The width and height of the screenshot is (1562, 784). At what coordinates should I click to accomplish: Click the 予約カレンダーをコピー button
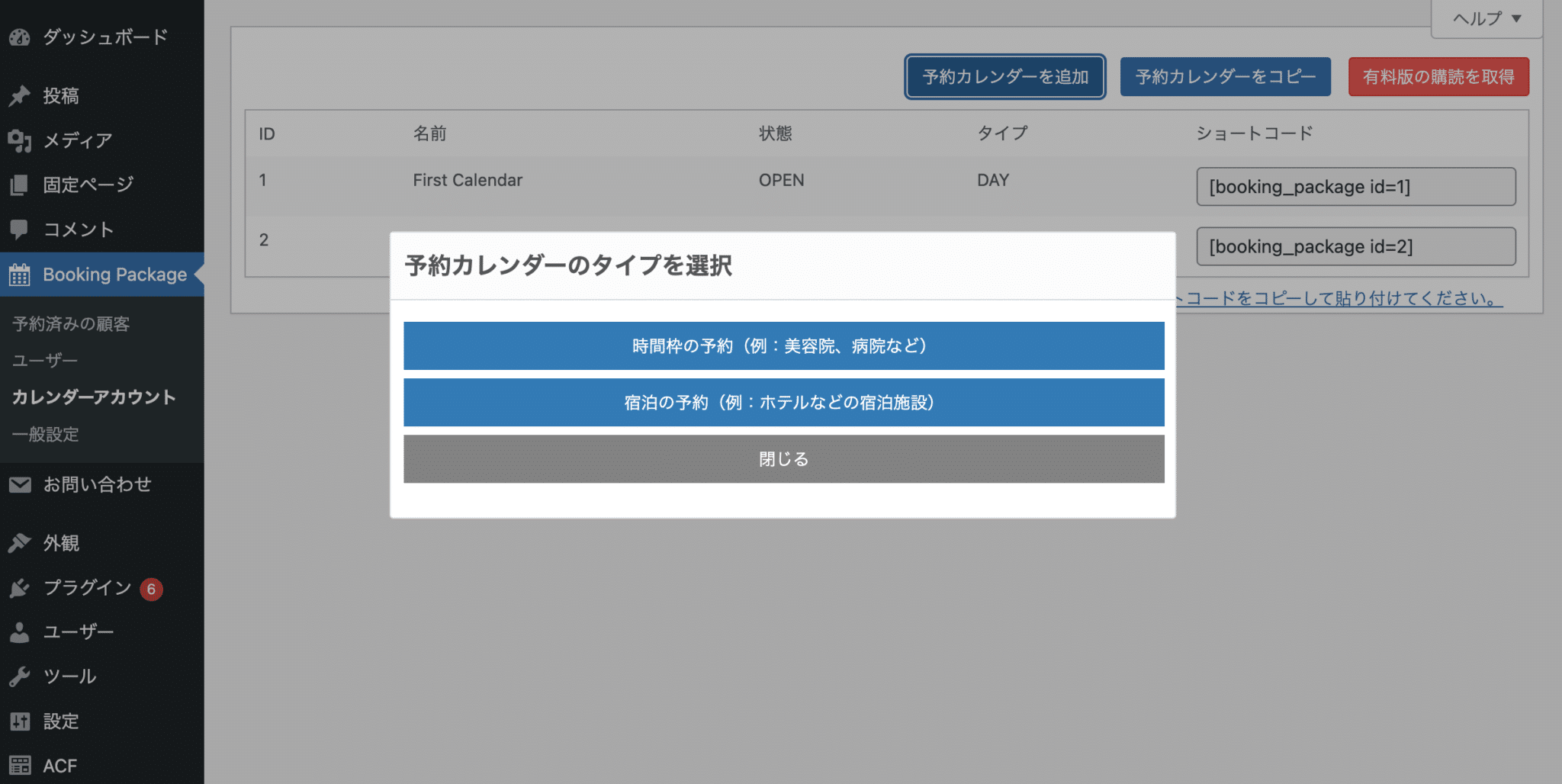point(1225,77)
